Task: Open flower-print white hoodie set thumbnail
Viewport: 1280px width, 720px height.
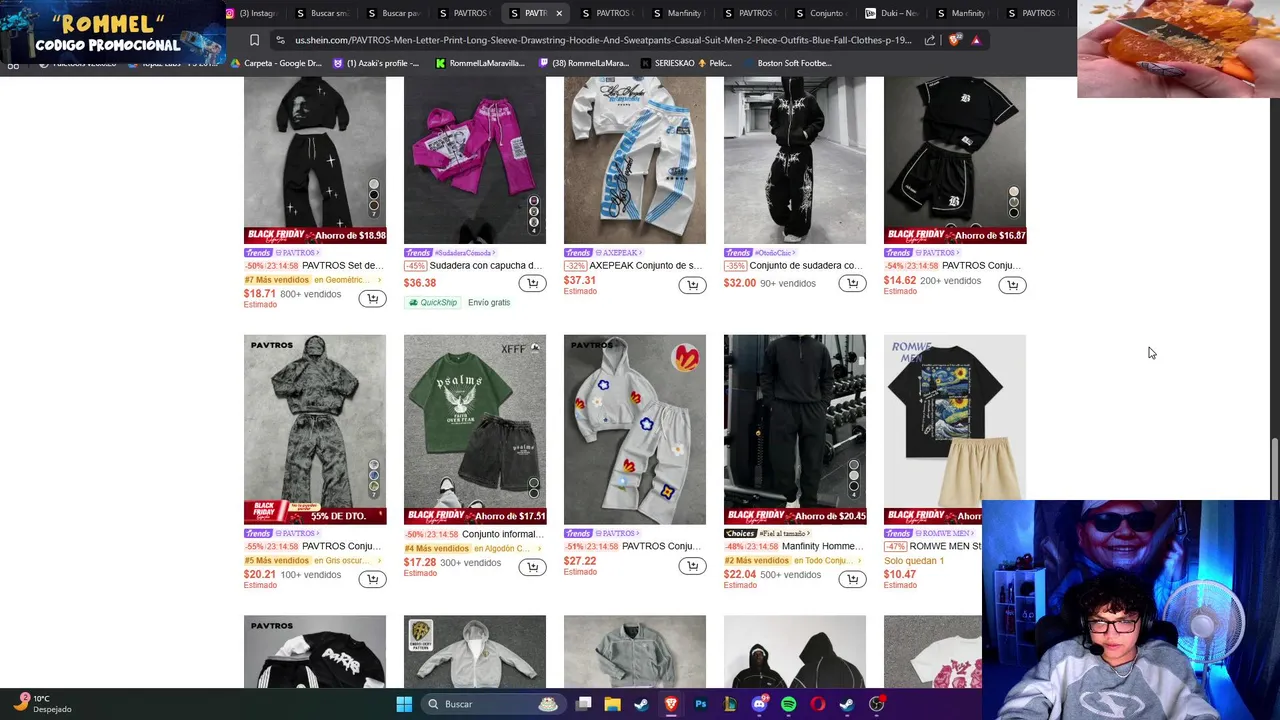Action: click(635, 429)
